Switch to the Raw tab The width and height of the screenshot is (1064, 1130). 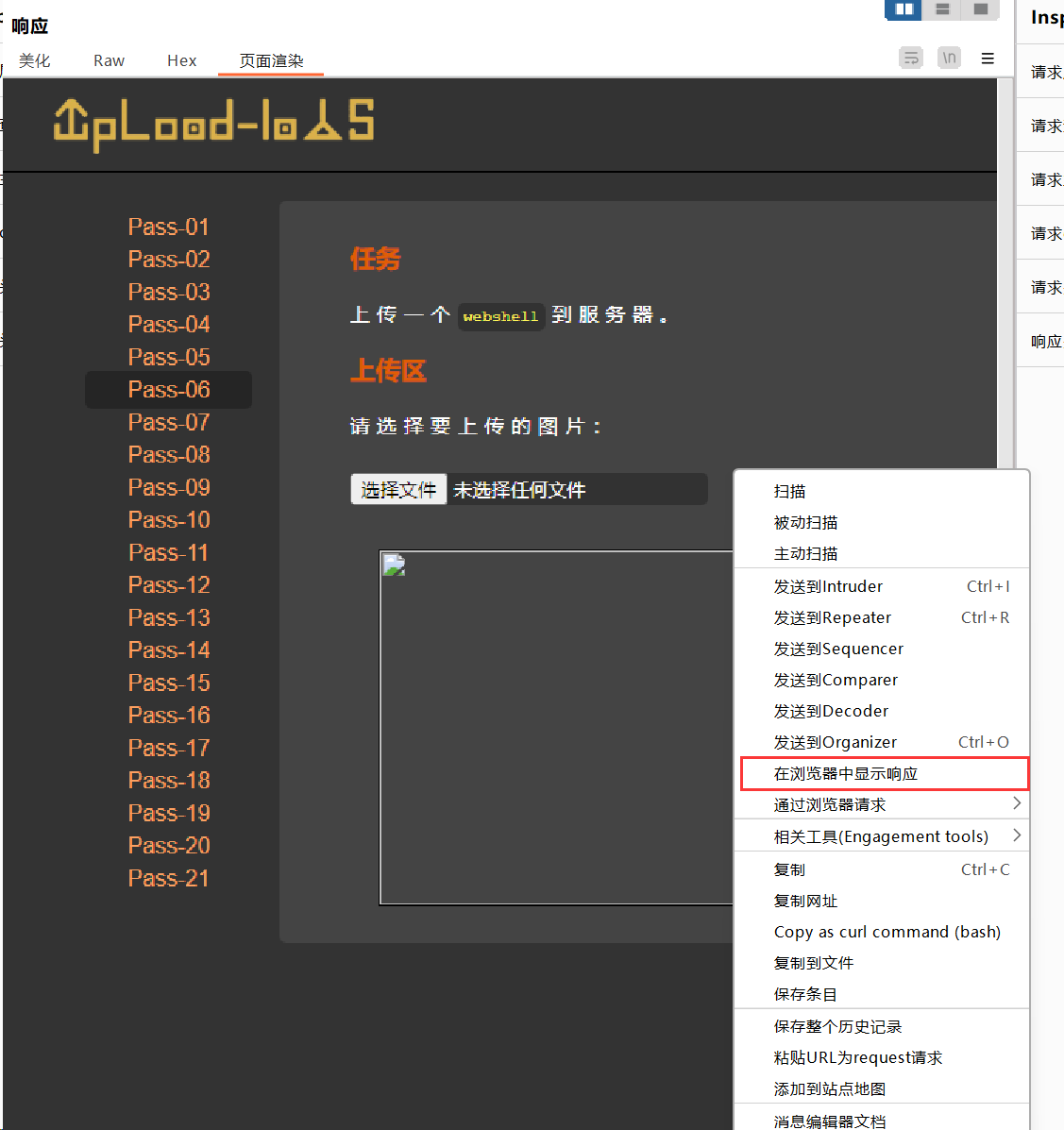(109, 60)
